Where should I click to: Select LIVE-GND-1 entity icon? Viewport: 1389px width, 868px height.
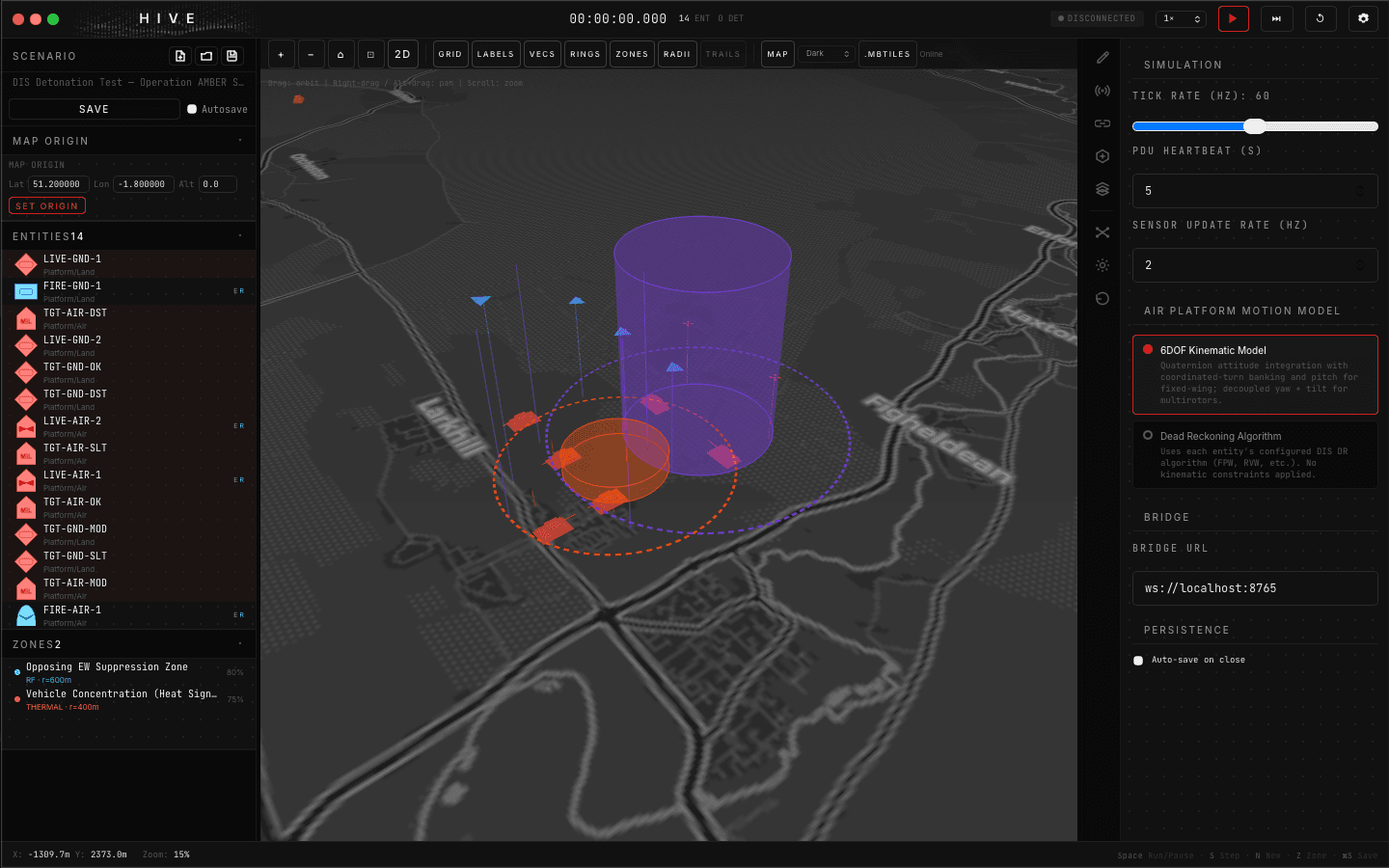pos(26,264)
